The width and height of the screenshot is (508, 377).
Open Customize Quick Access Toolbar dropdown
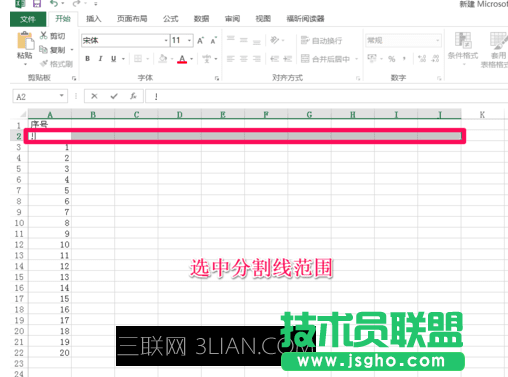96,4
